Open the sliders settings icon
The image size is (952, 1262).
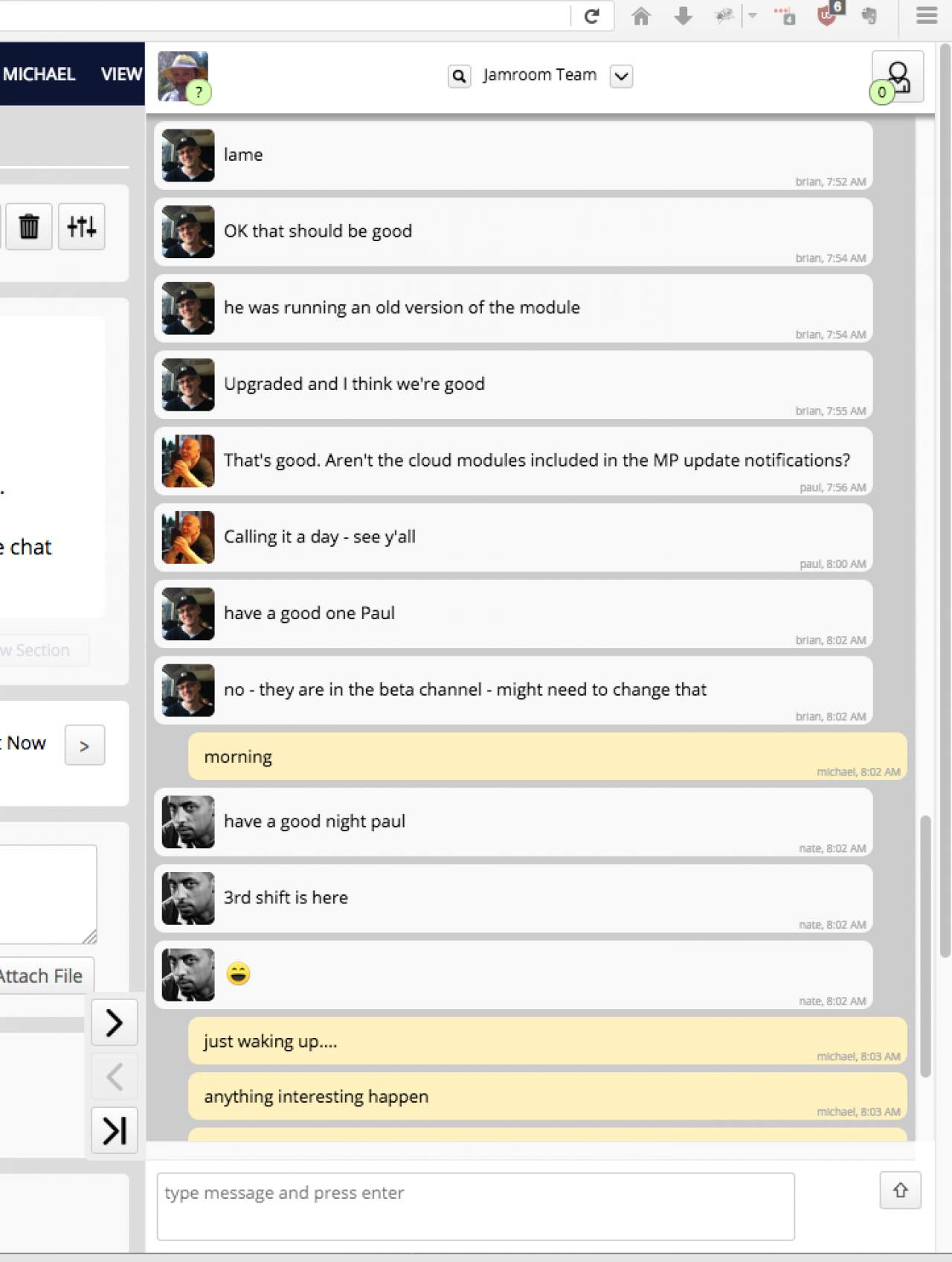click(82, 226)
